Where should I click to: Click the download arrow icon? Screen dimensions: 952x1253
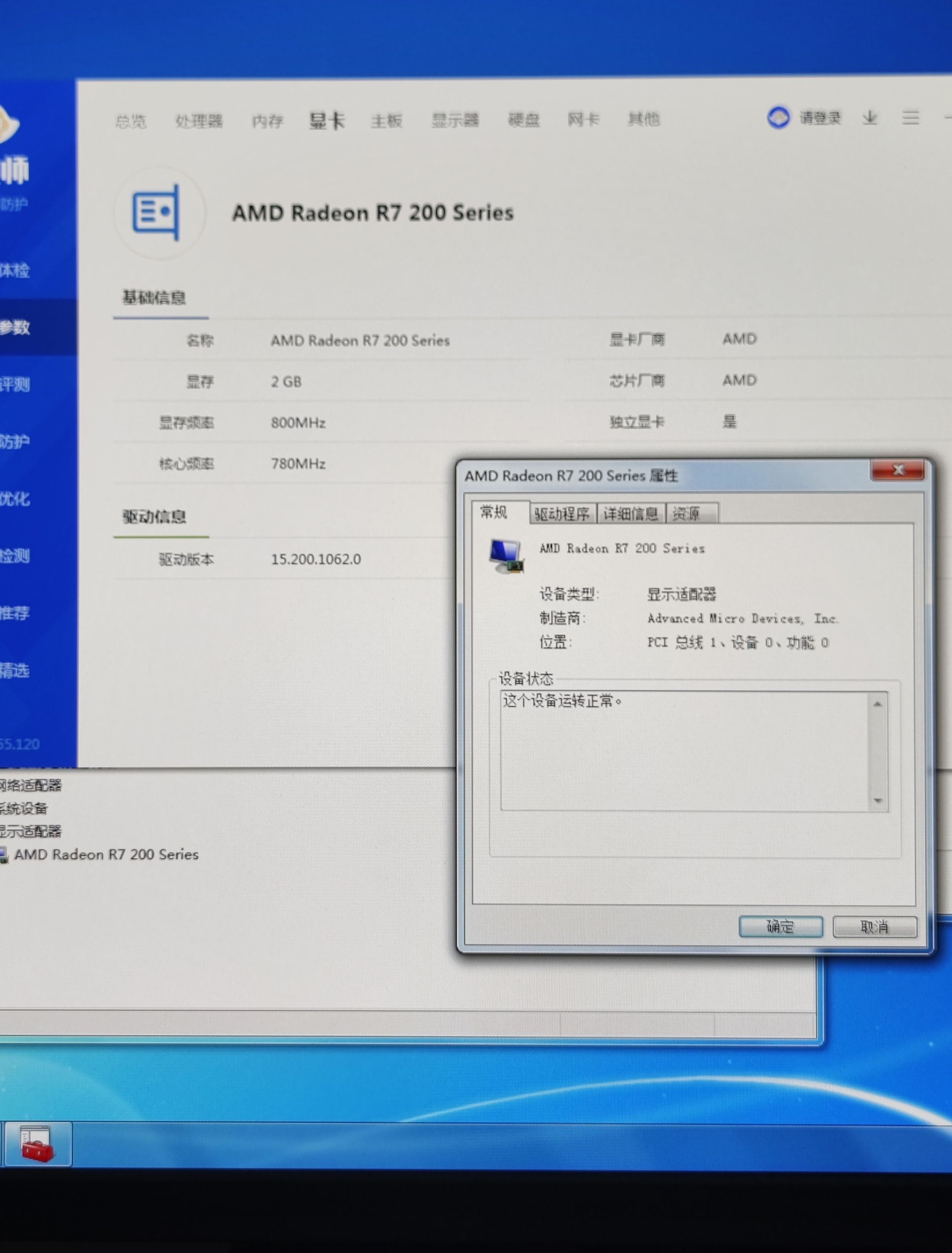(x=870, y=117)
